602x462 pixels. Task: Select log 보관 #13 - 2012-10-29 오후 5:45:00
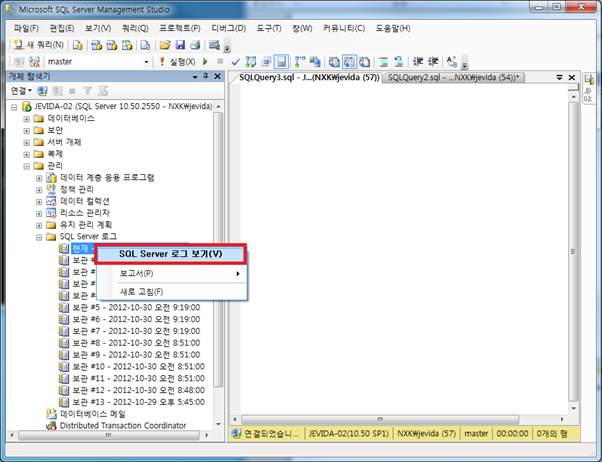click(x=138, y=402)
